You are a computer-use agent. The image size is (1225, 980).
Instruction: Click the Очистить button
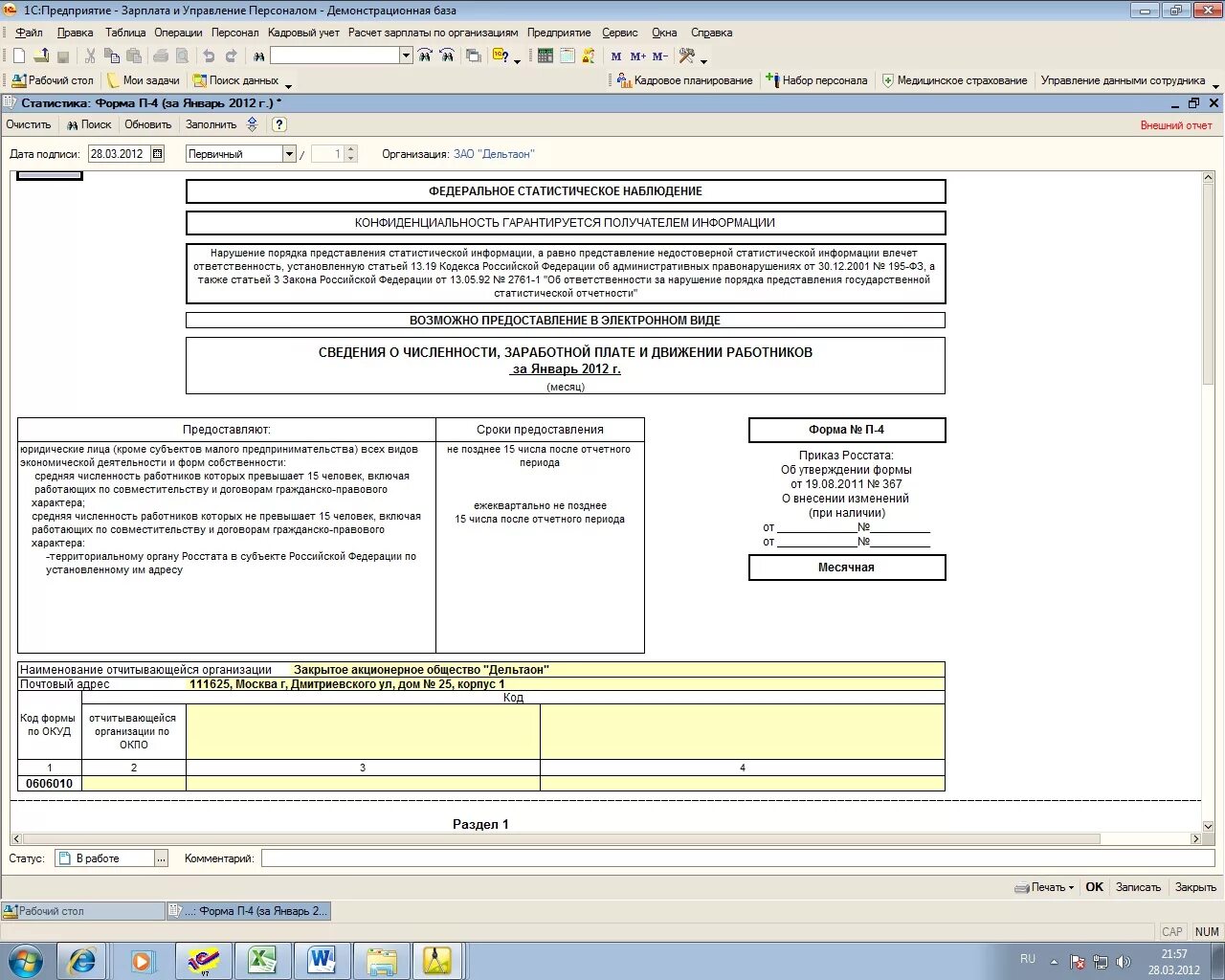click(29, 124)
